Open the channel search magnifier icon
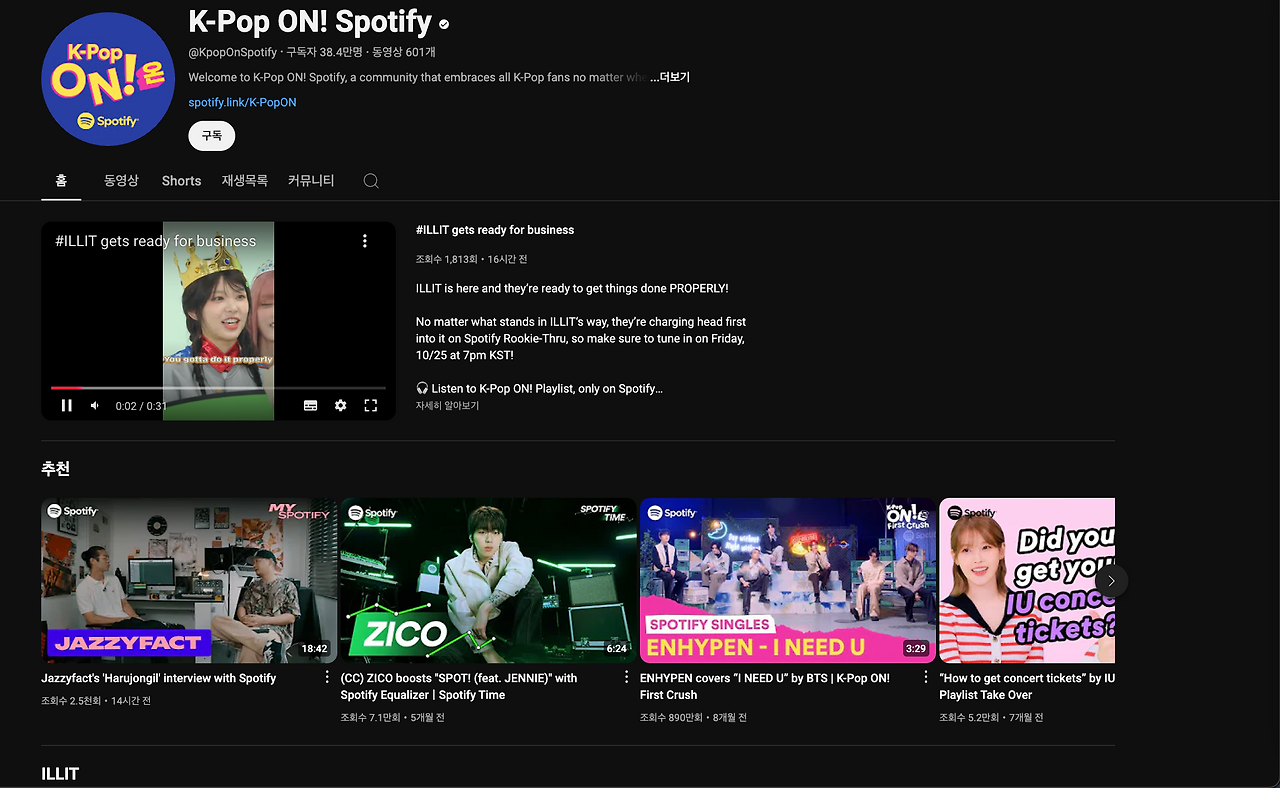Image resolution: width=1280 pixels, height=788 pixels. pos(371,181)
